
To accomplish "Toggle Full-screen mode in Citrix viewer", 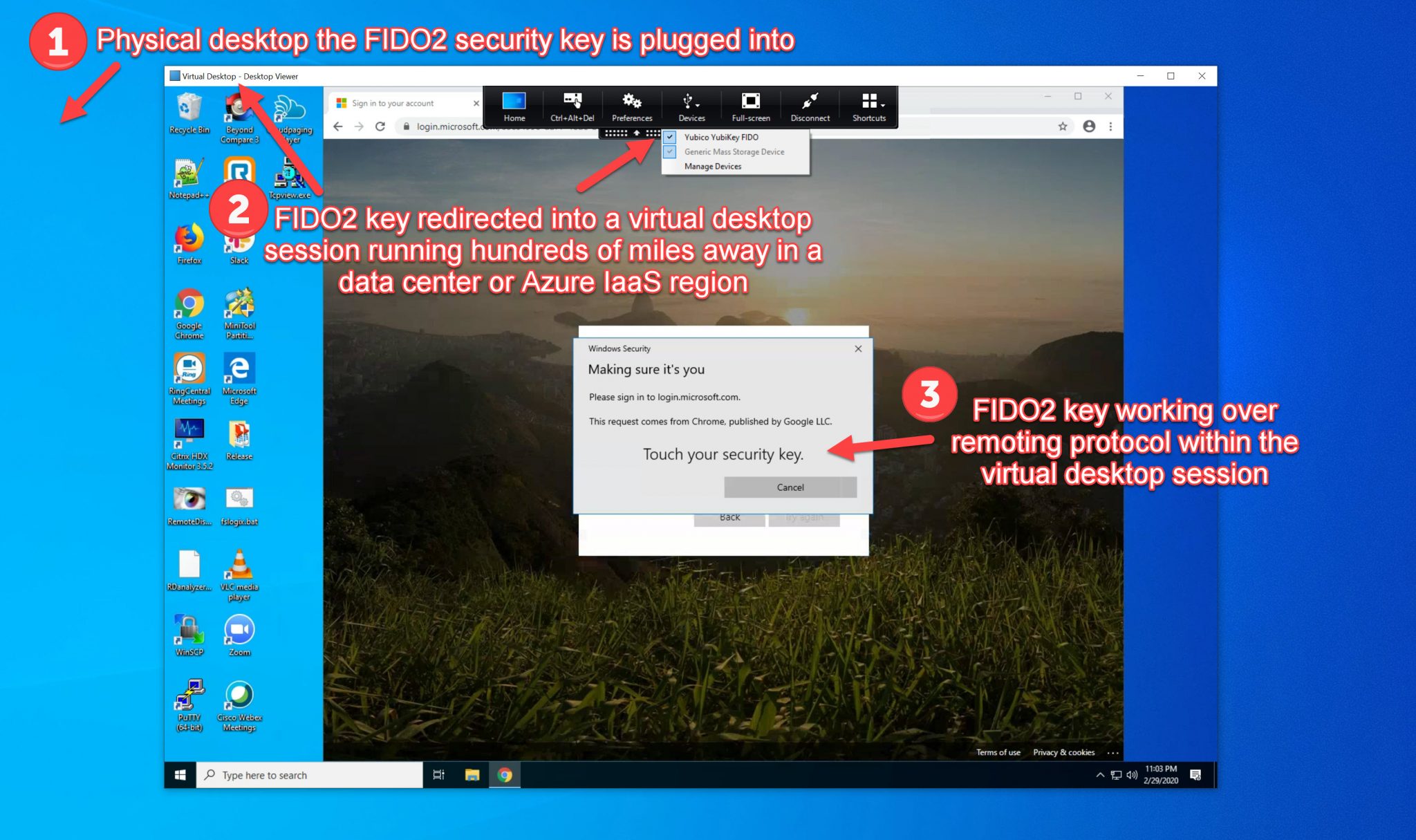I will (749, 106).
